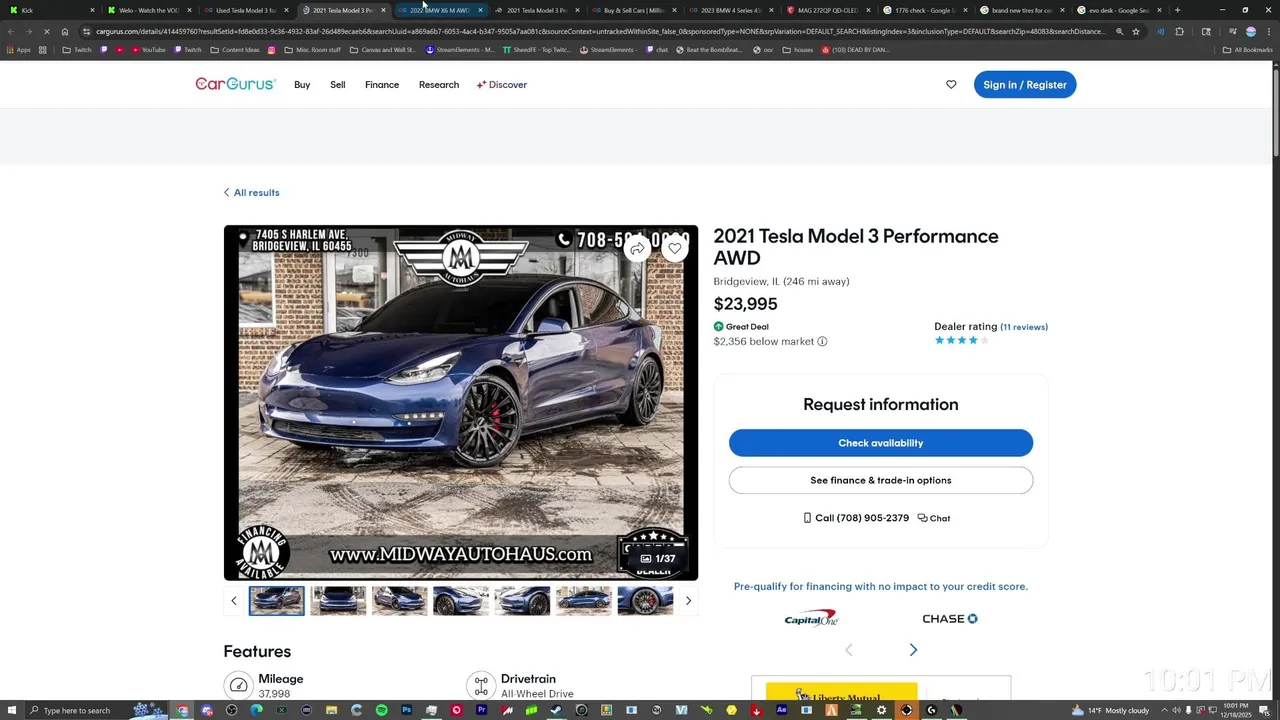1280x720 pixels.
Task: Click the Mileage gauge icon
Action: coord(238,685)
